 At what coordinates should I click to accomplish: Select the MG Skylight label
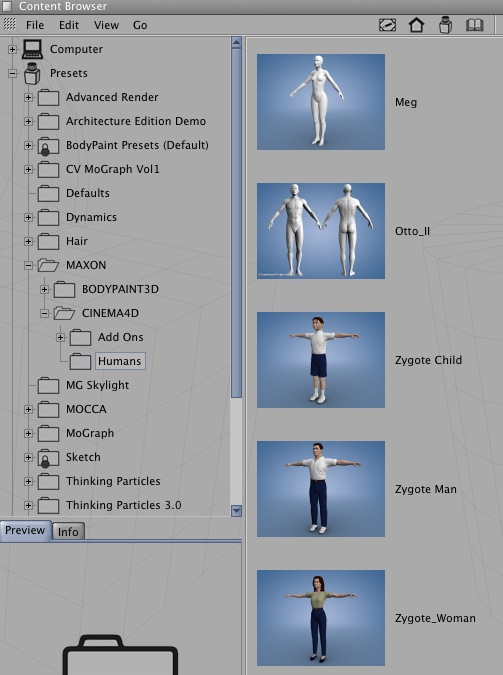pos(97,385)
